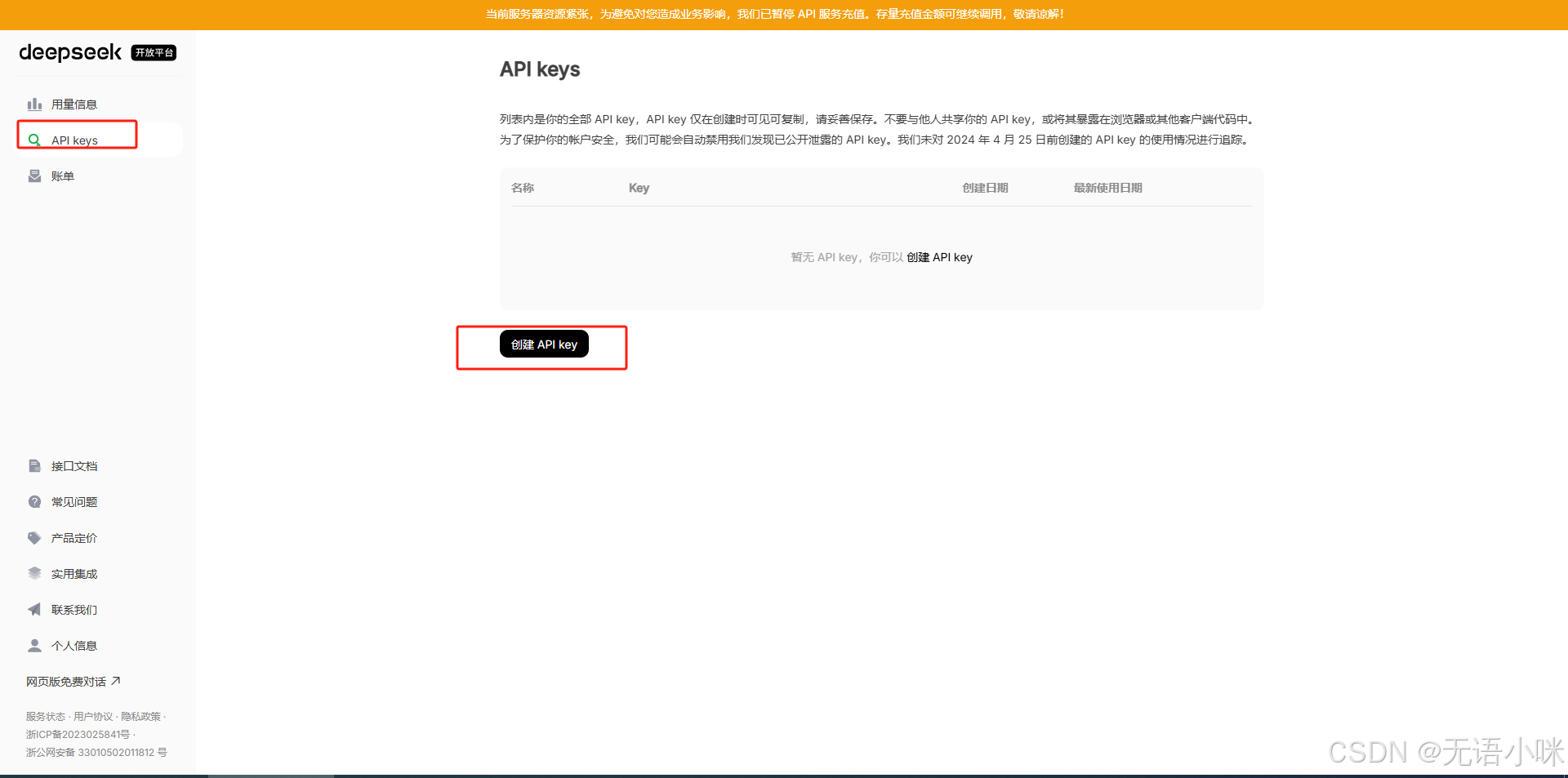The height and width of the screenshot is (778, 1568).
Task: Go to 常见问题
Action: point(98,502)
